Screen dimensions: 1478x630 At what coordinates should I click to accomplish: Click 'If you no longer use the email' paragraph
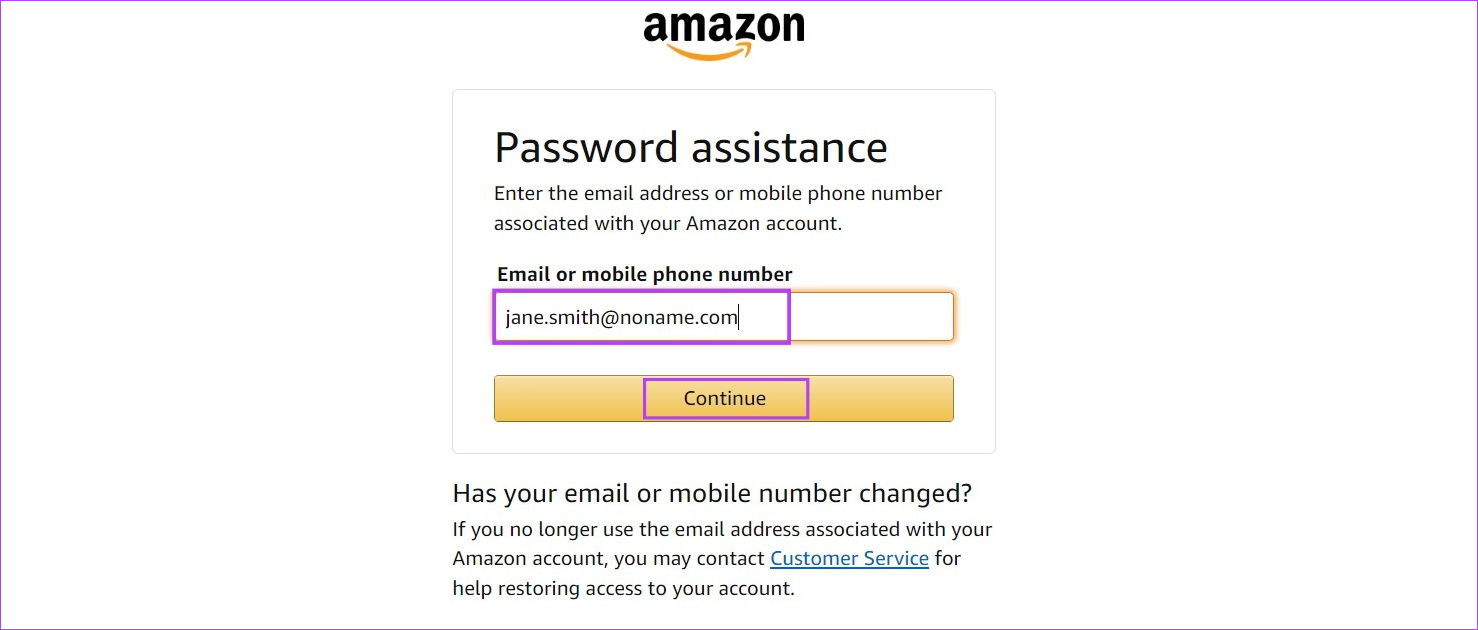pyautogui.click(x=722, y=558)
